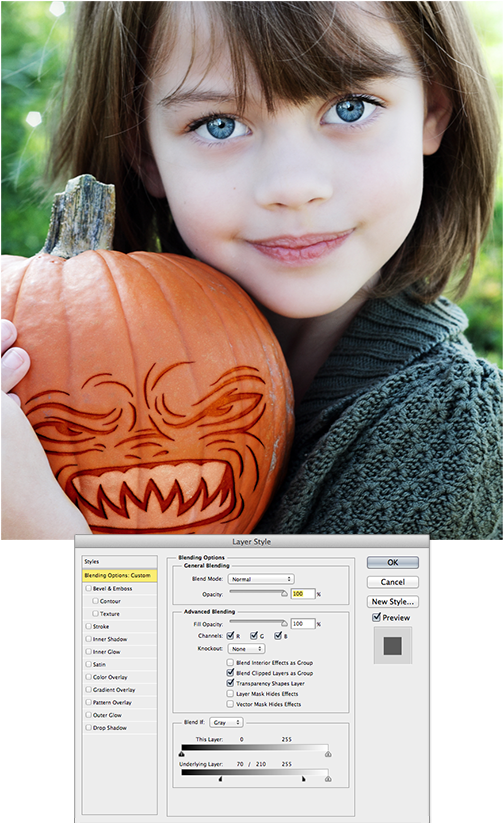
Task: Click the Styles header in left panel
Action: [119, 562]
